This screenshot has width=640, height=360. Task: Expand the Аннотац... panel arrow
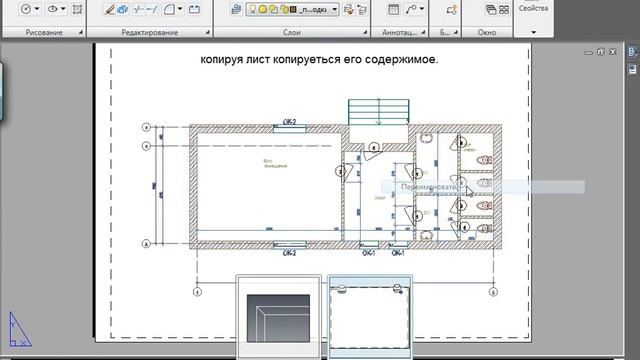pyautogui.click(x=423, y=32)
